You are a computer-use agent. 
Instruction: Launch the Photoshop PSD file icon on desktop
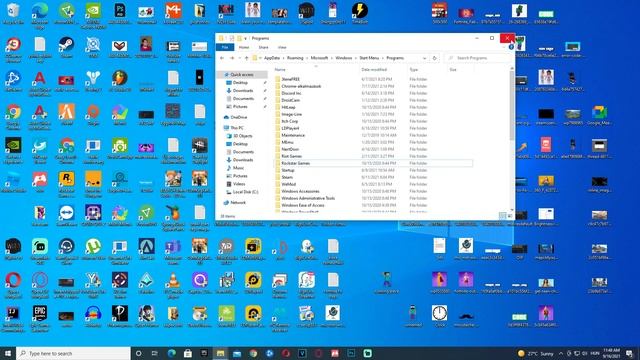(x=120, y=12)
